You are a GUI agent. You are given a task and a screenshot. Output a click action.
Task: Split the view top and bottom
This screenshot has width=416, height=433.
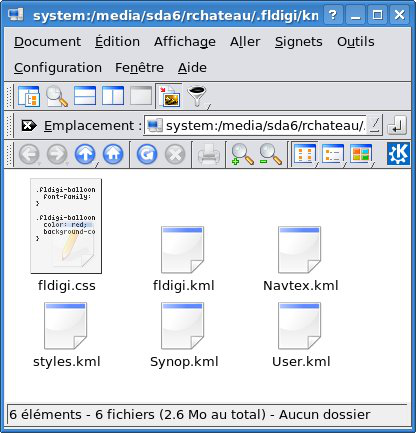tap(85, 96)
